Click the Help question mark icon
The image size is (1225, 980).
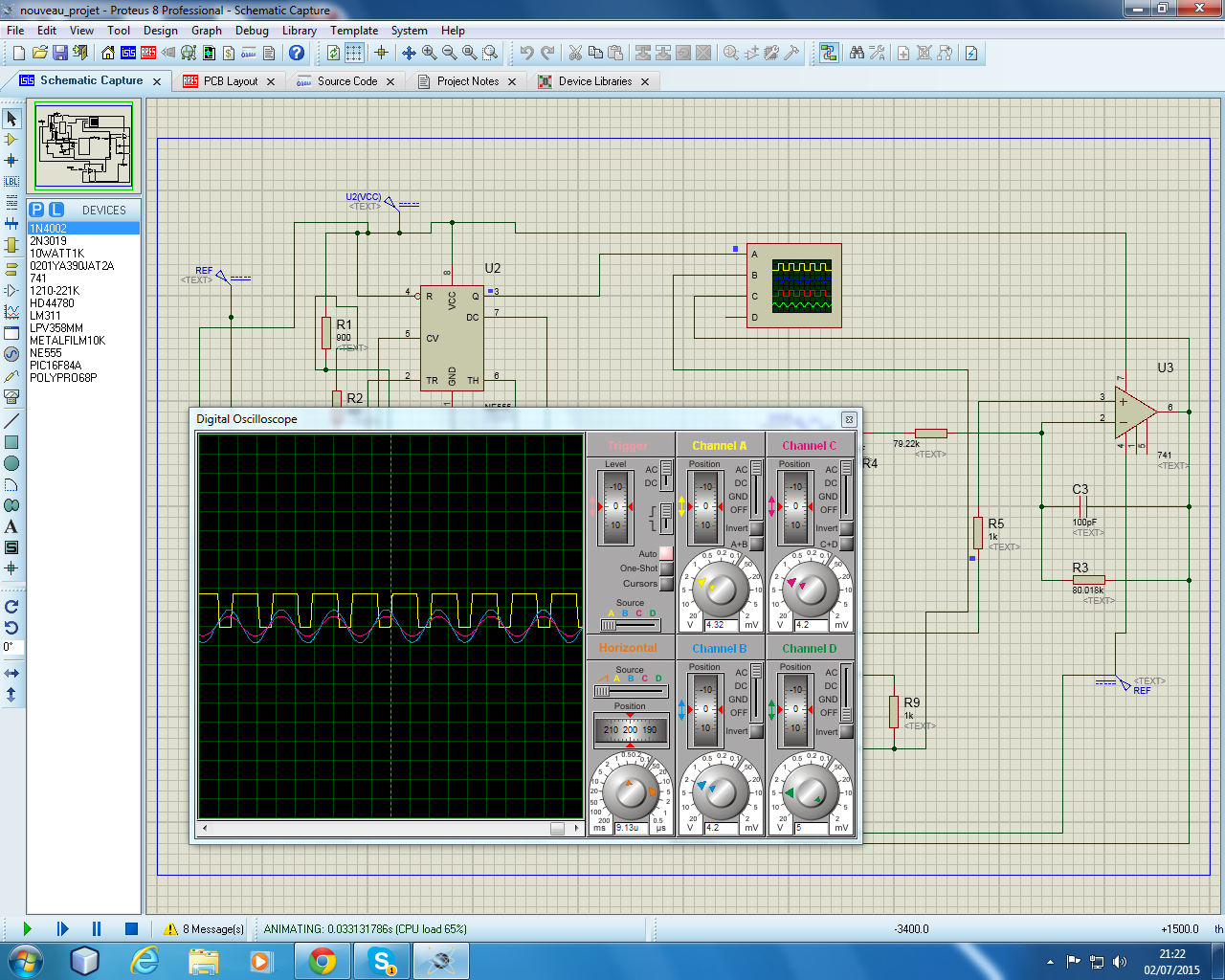click(297, 53)
